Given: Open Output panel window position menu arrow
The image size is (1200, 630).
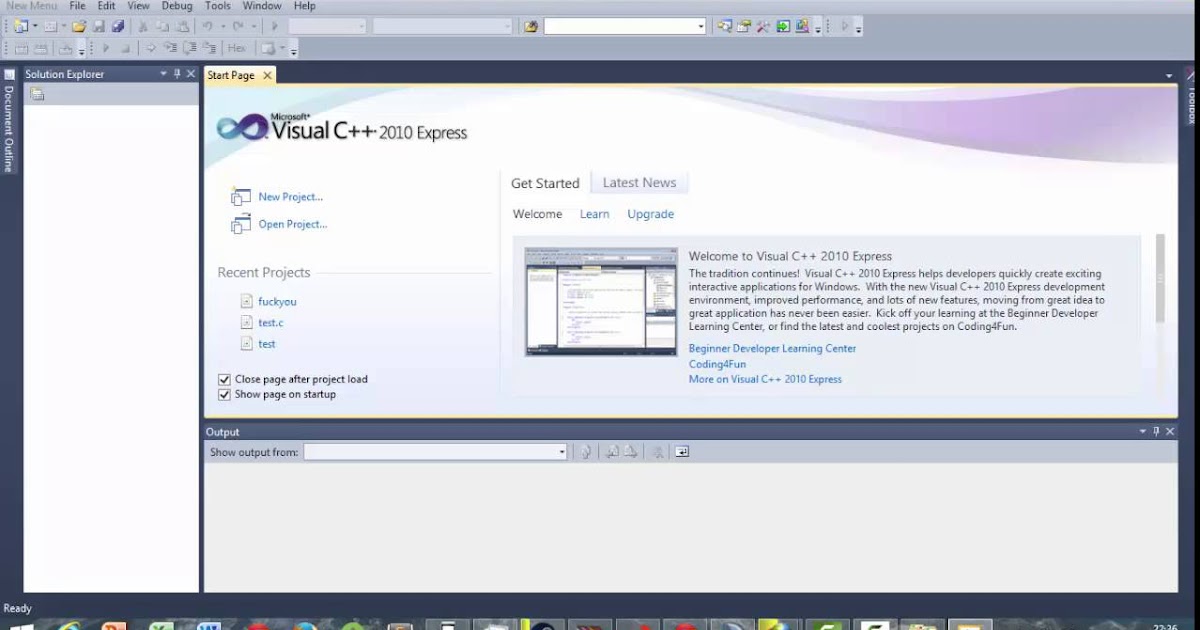Looking at the screenshot, I should click(1143, 432).
